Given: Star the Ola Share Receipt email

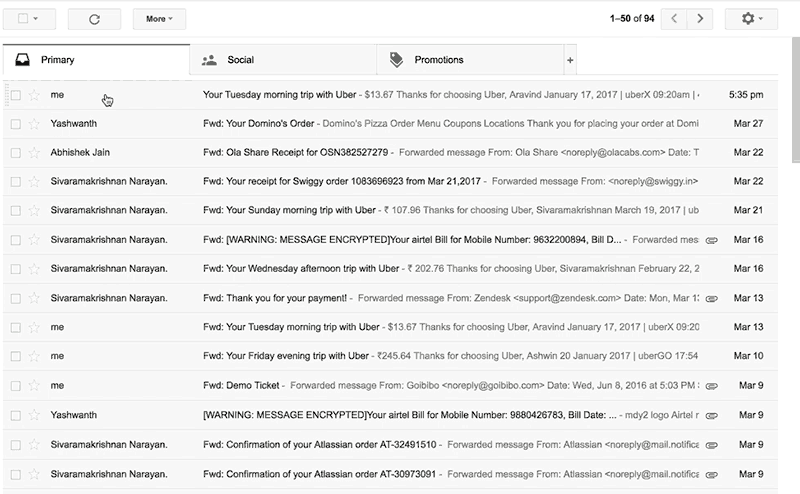Looking at the screenshot, I should (34, 153).
